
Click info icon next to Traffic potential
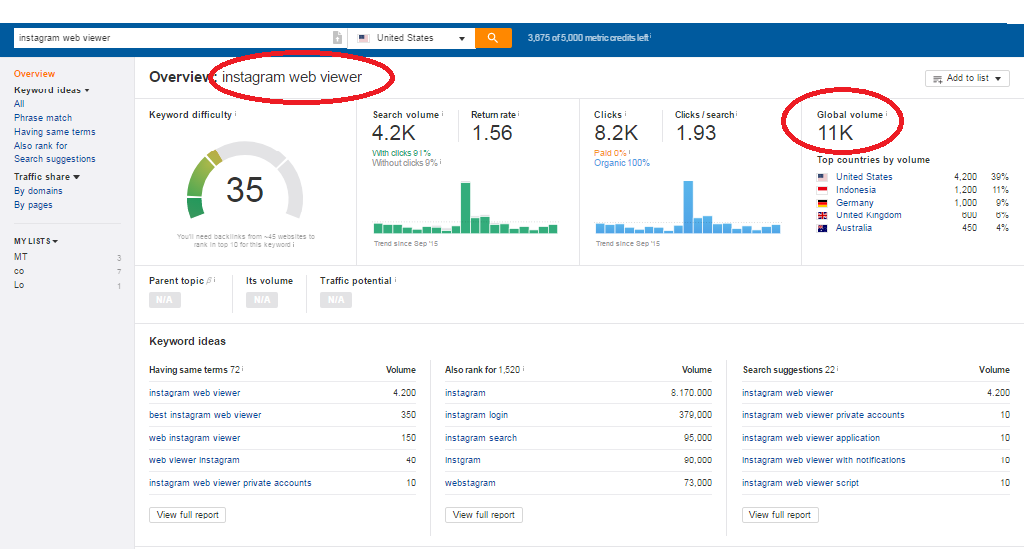point(396,279)
